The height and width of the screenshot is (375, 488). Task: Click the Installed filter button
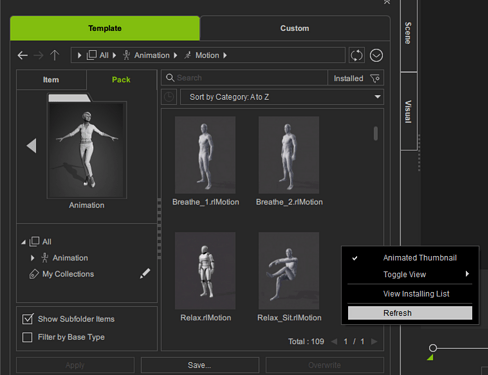356,78
